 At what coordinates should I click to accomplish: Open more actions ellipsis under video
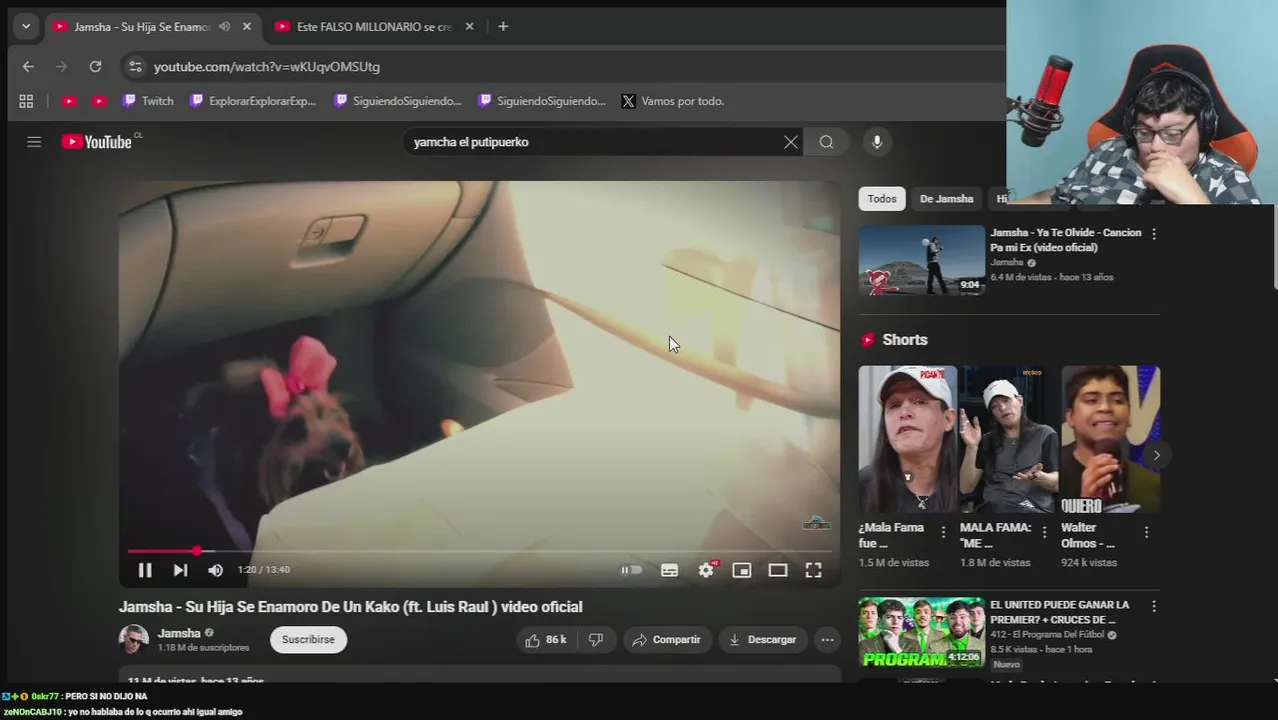[x=827, y=640]
